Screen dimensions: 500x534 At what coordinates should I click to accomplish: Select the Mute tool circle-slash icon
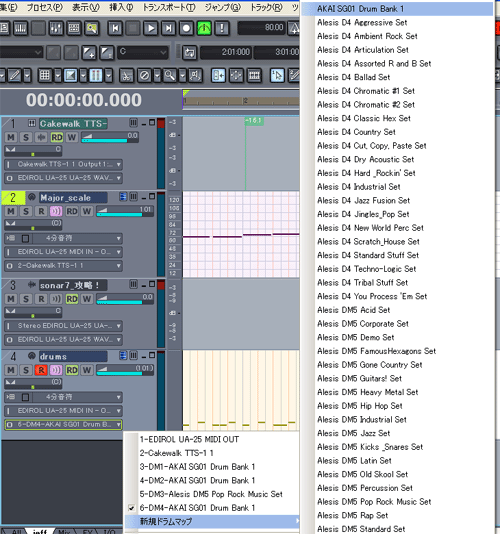pos(144,75)
